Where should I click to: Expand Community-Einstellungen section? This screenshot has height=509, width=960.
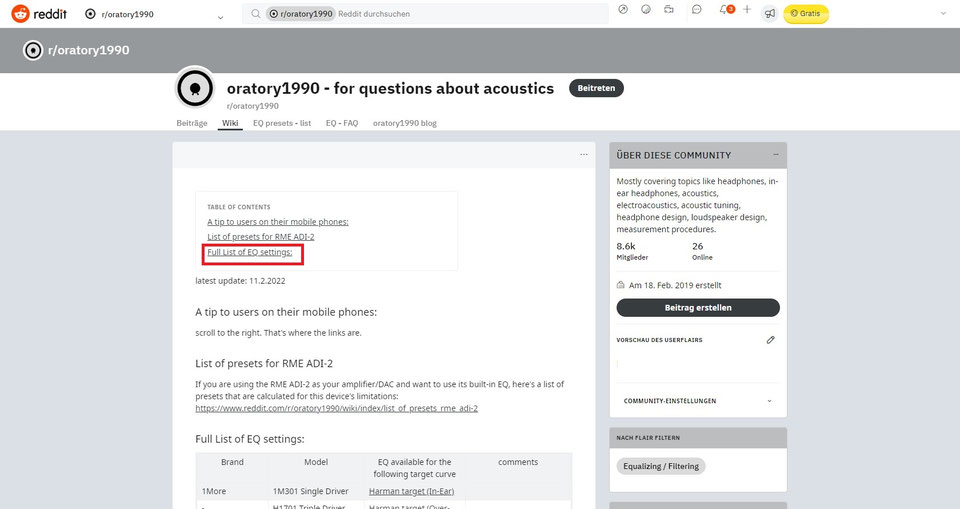(x=769, y=401)
